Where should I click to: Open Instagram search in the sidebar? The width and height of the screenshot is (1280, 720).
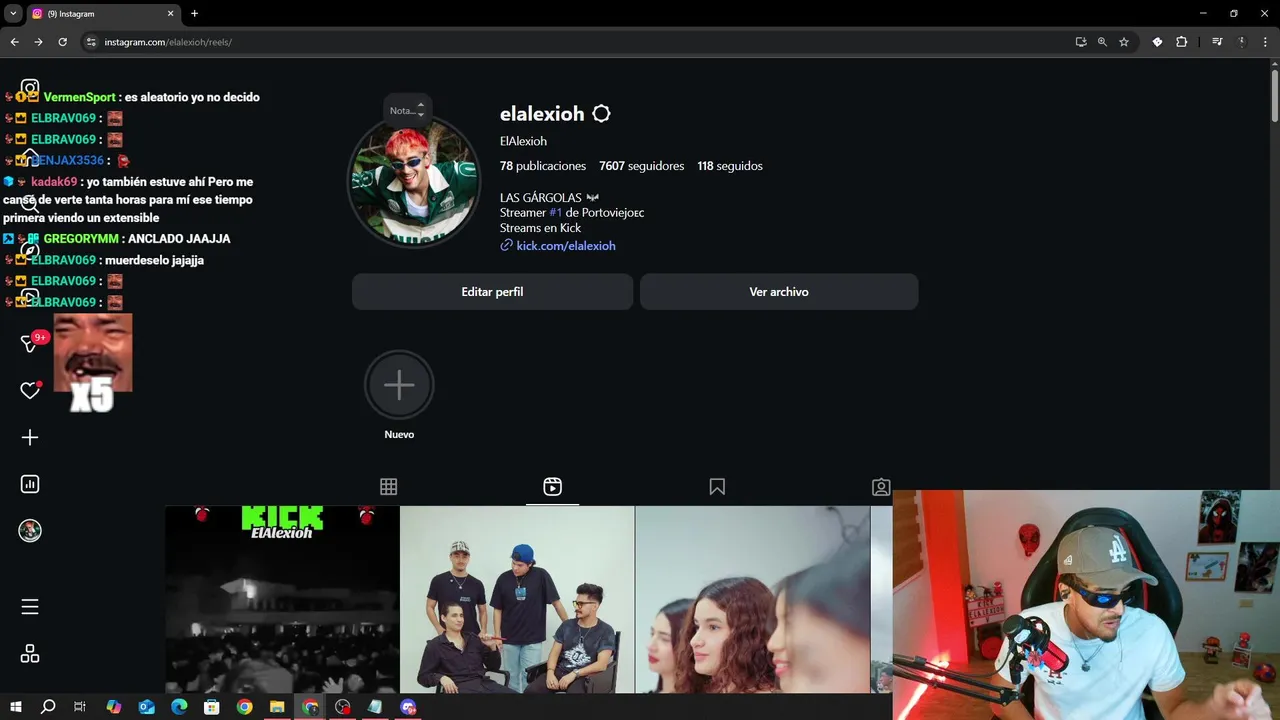30,203
